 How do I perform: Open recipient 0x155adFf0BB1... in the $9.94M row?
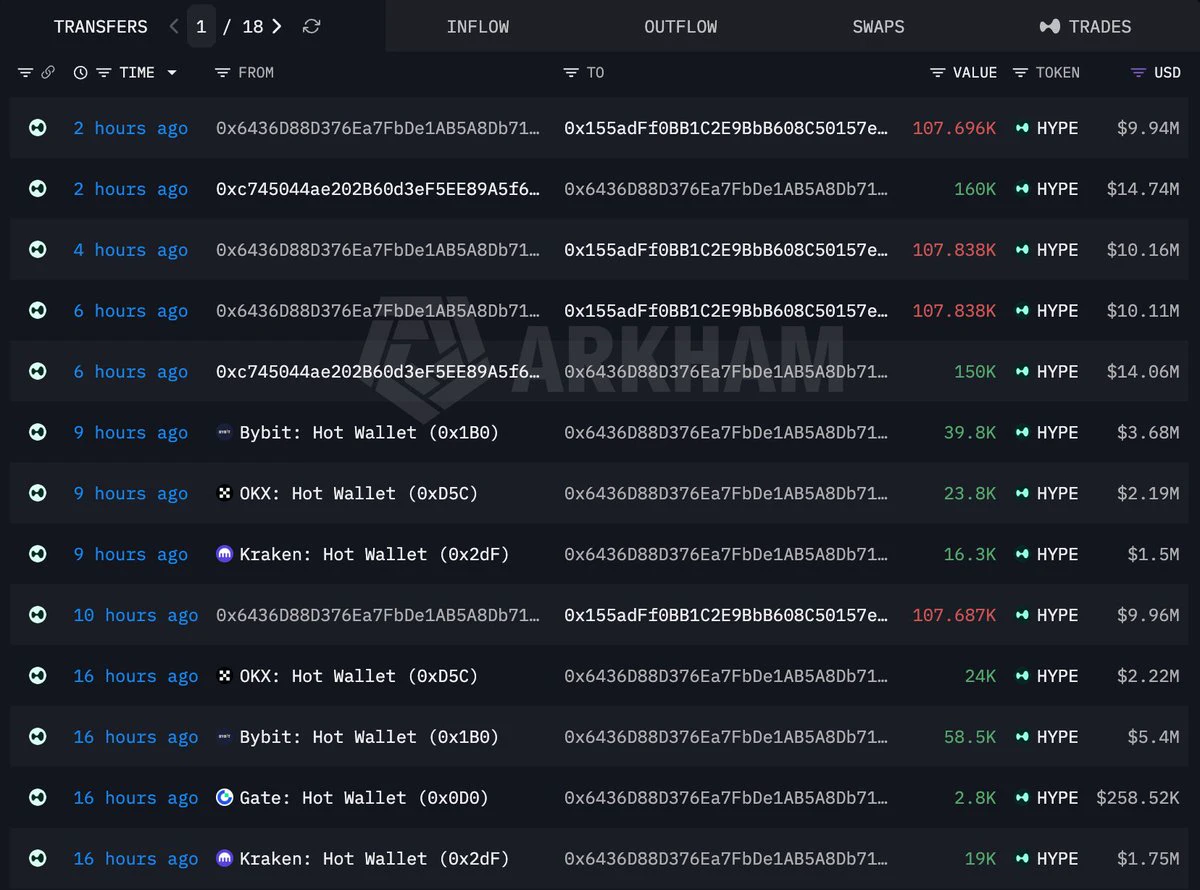point(726,128)
